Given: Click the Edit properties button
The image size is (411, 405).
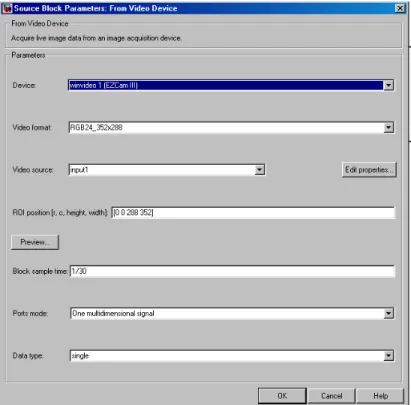Looking at the screenshot, I should click(x=369, y=170).
